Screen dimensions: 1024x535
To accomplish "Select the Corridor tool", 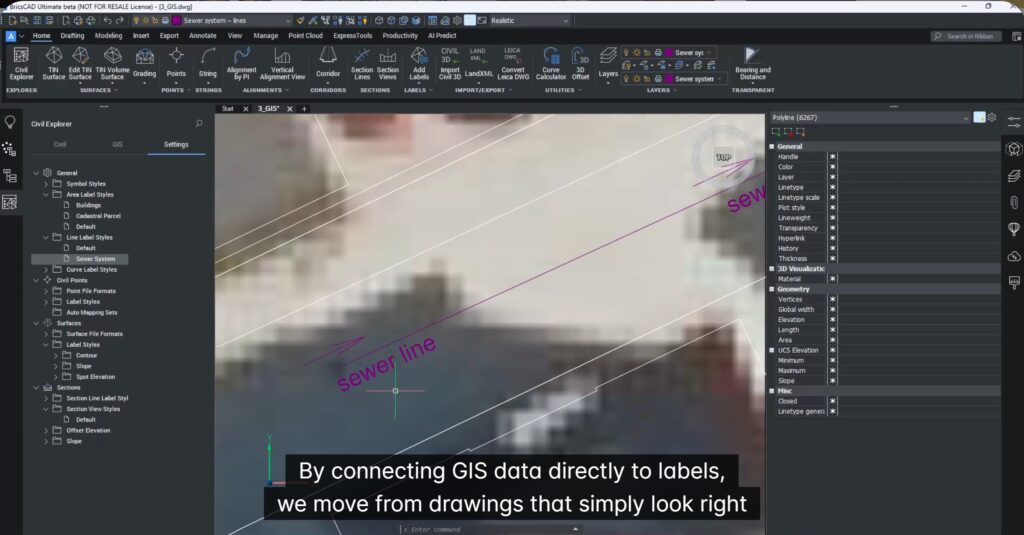I will point(328,63).
